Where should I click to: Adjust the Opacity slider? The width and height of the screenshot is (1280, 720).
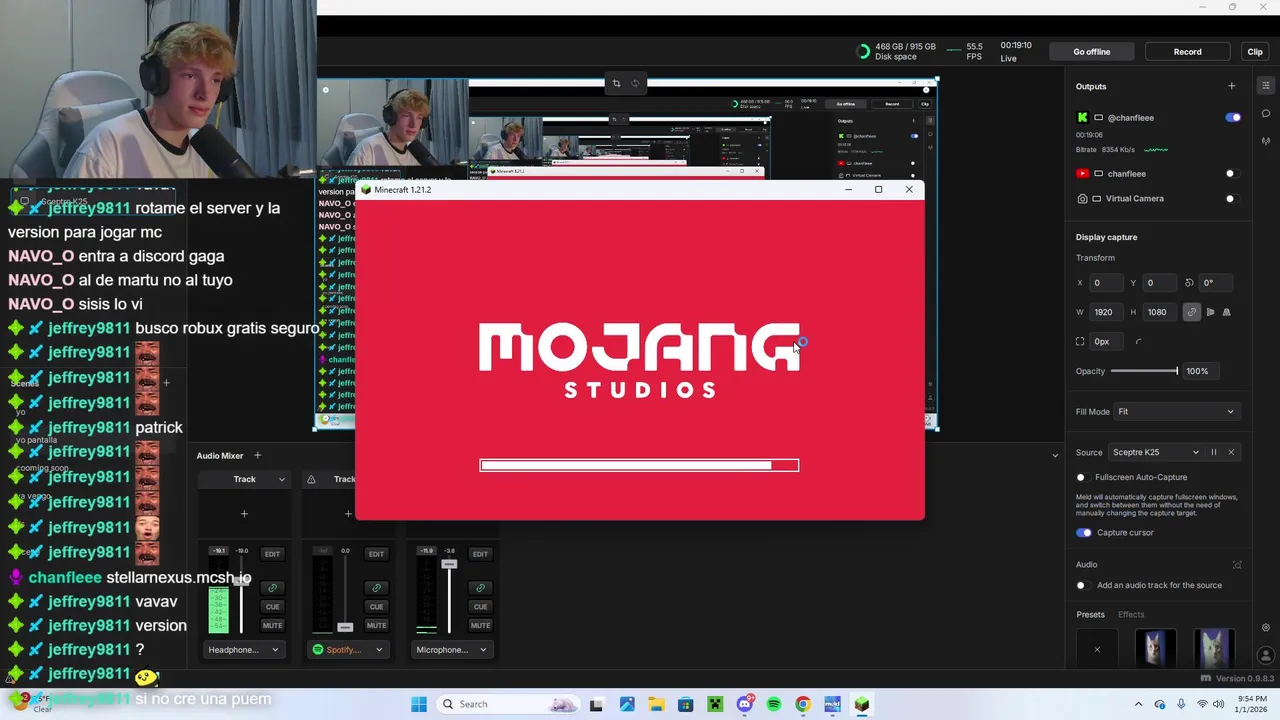(1145, 371)
